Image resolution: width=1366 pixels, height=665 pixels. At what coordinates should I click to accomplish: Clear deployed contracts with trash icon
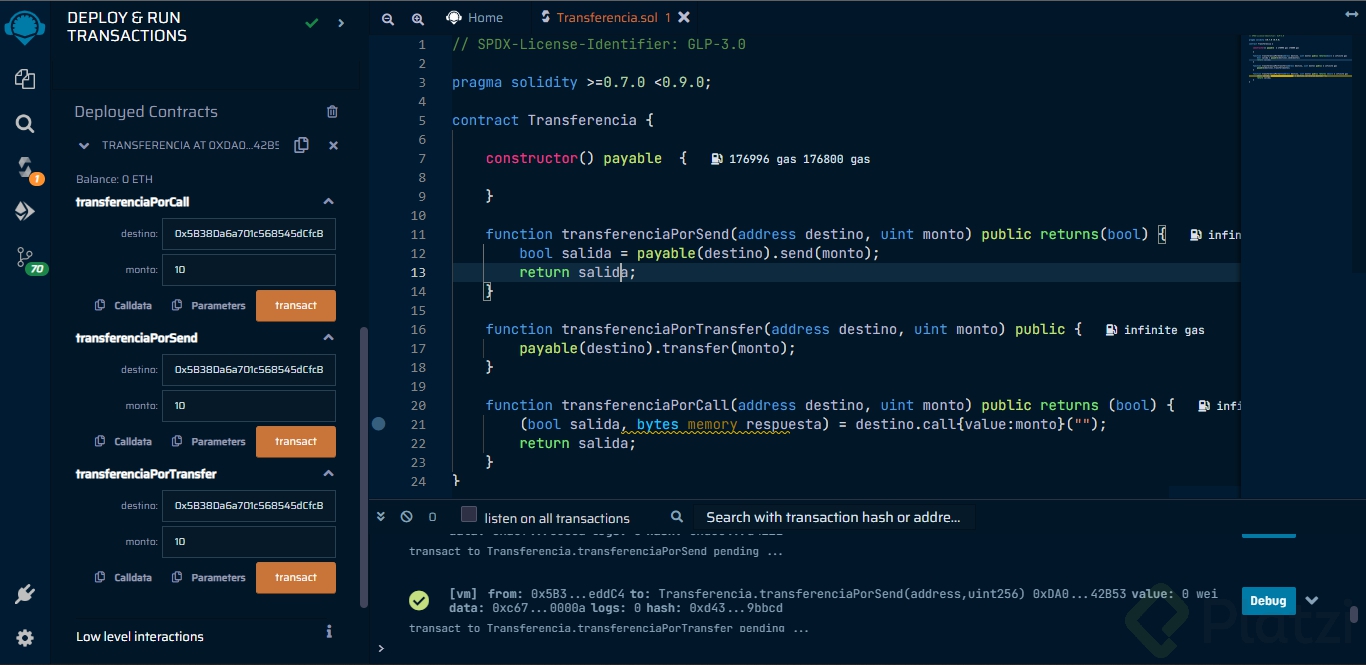(333, 112)
